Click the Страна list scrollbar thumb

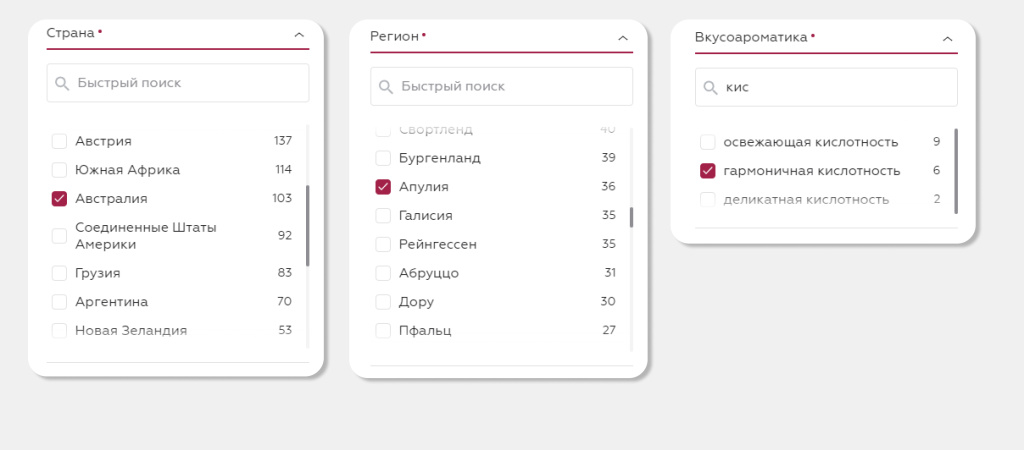307,225
